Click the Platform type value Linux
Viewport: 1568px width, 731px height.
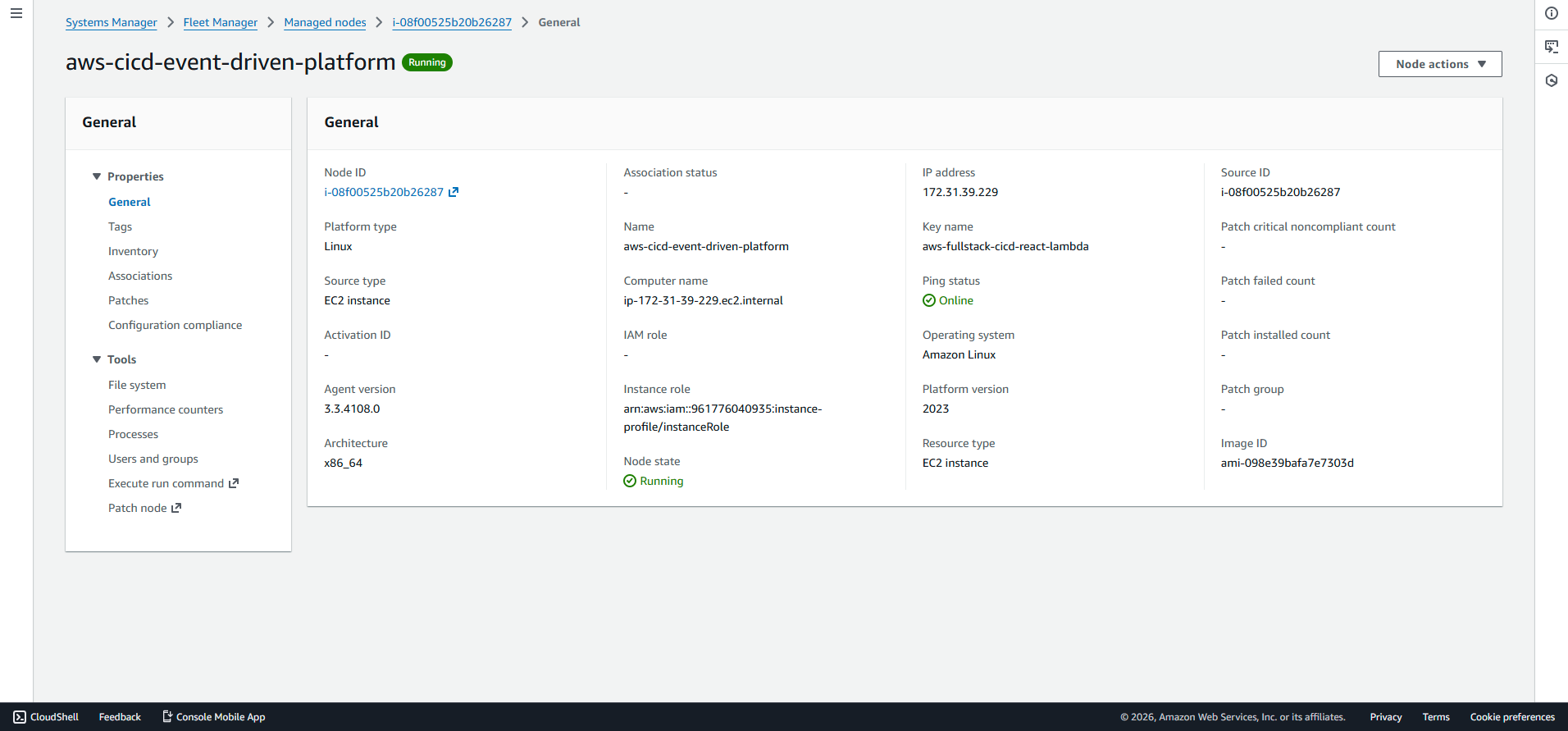[338, 246]
